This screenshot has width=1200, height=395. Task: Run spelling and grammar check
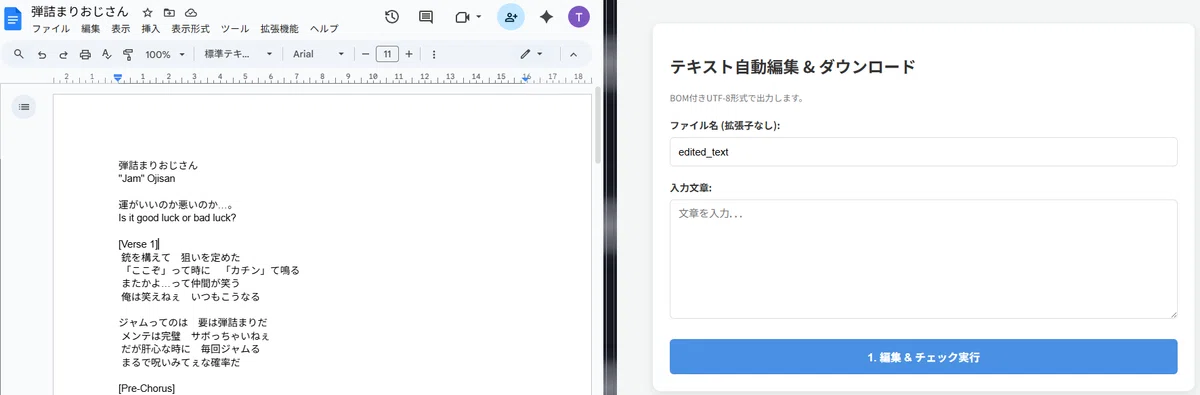(x=106, y=54)
